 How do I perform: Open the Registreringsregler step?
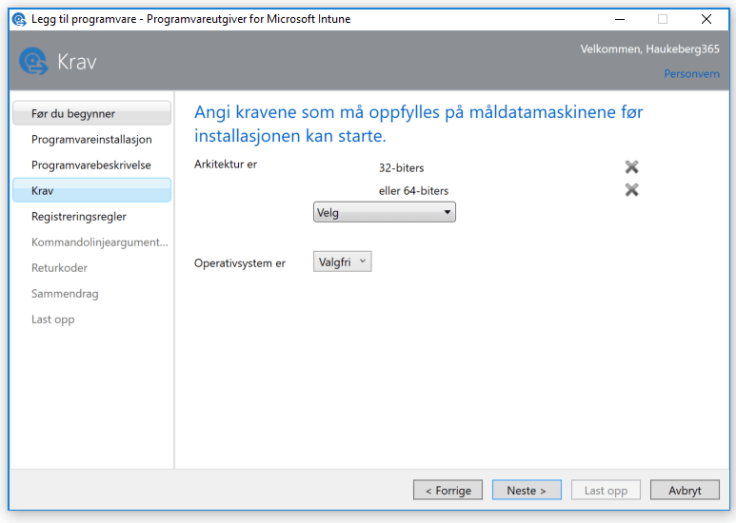[79, 216]
